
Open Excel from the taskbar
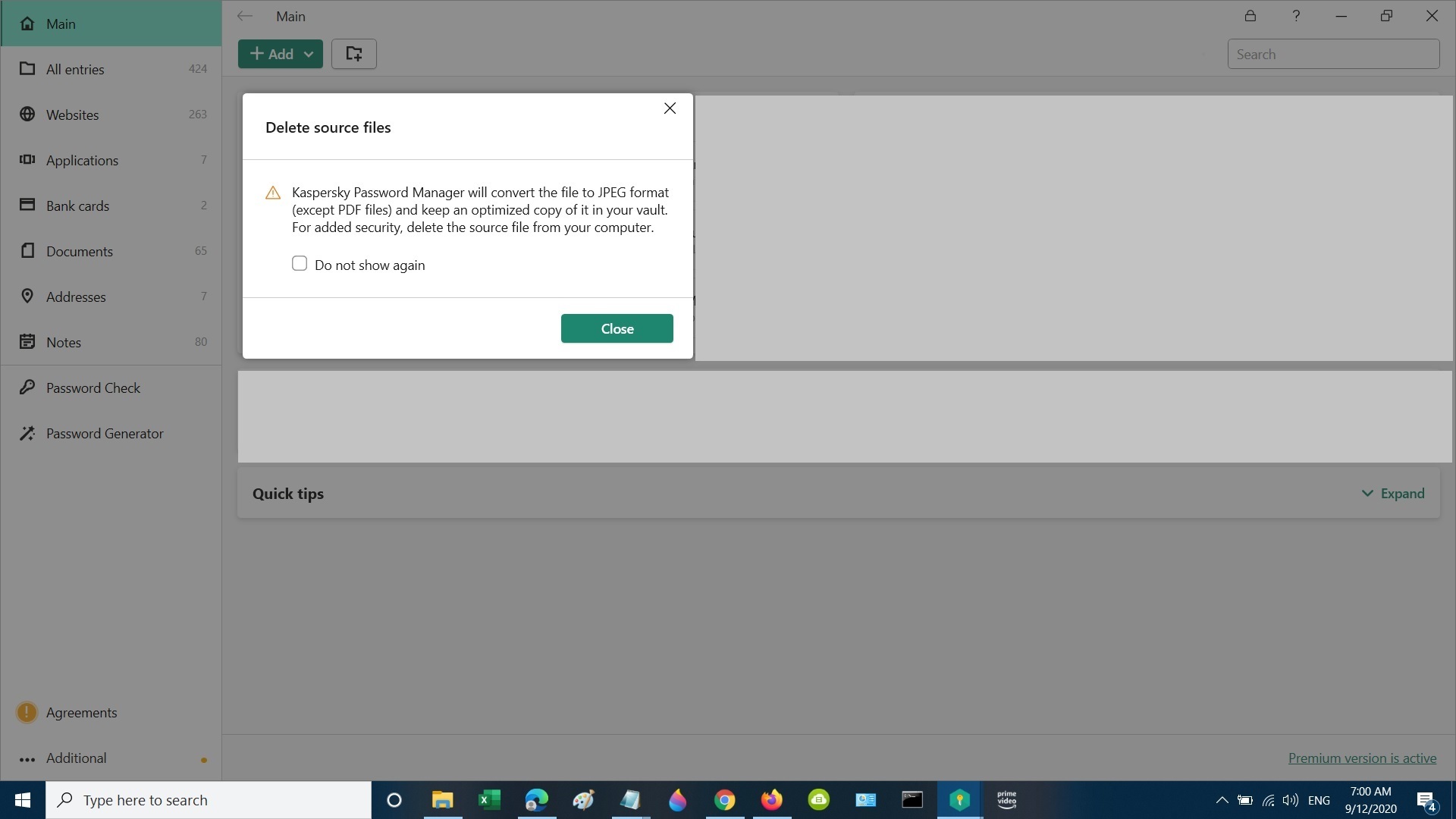pyautogui.click(x=489, y=800)
